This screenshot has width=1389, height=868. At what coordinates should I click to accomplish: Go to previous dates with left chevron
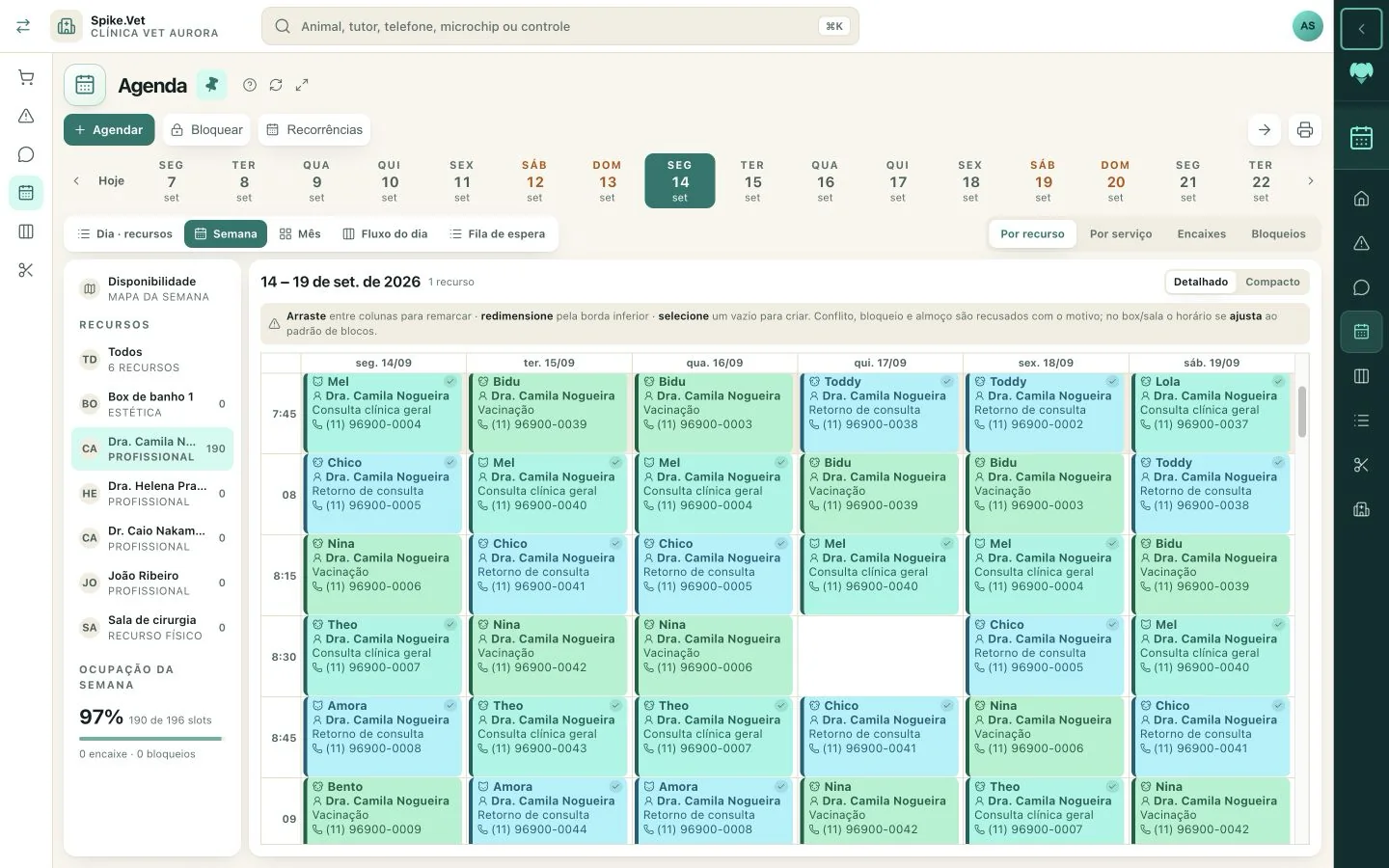(76, 180)
